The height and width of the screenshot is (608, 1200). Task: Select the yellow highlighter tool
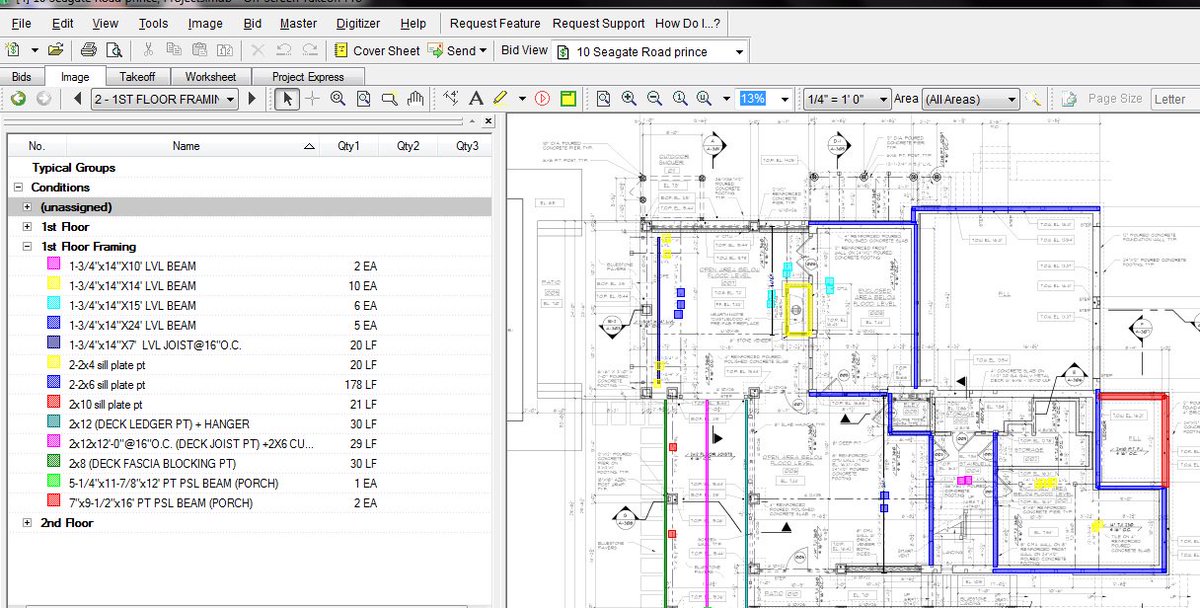click(500, 99)
